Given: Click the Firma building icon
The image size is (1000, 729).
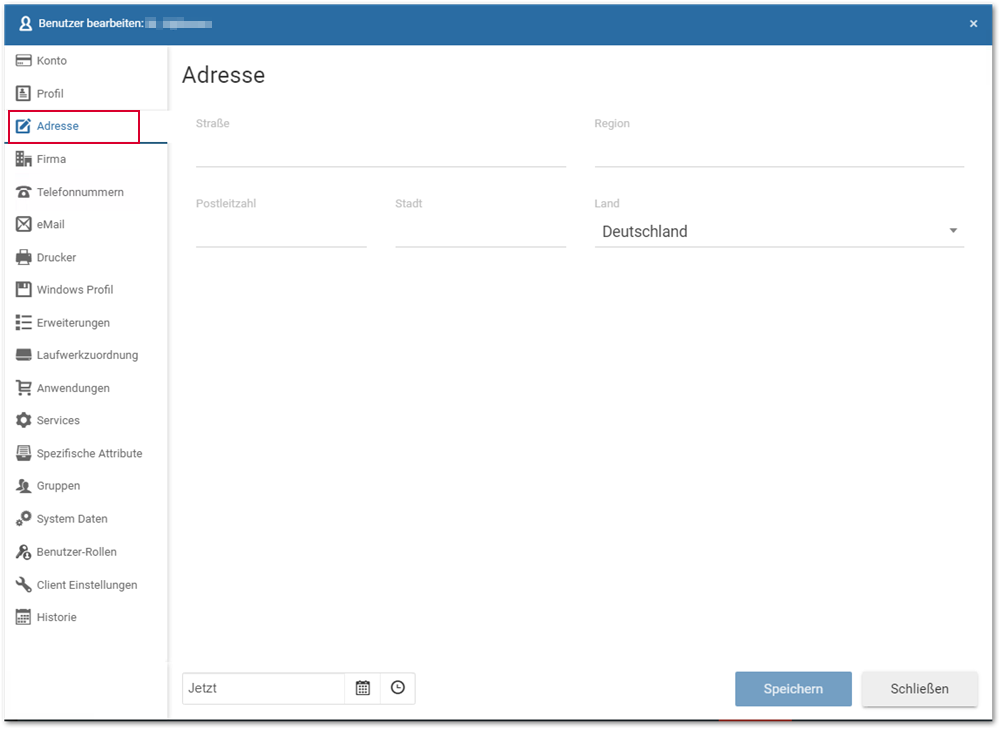Looking at the screenshot, I should (x=24, y=159).
